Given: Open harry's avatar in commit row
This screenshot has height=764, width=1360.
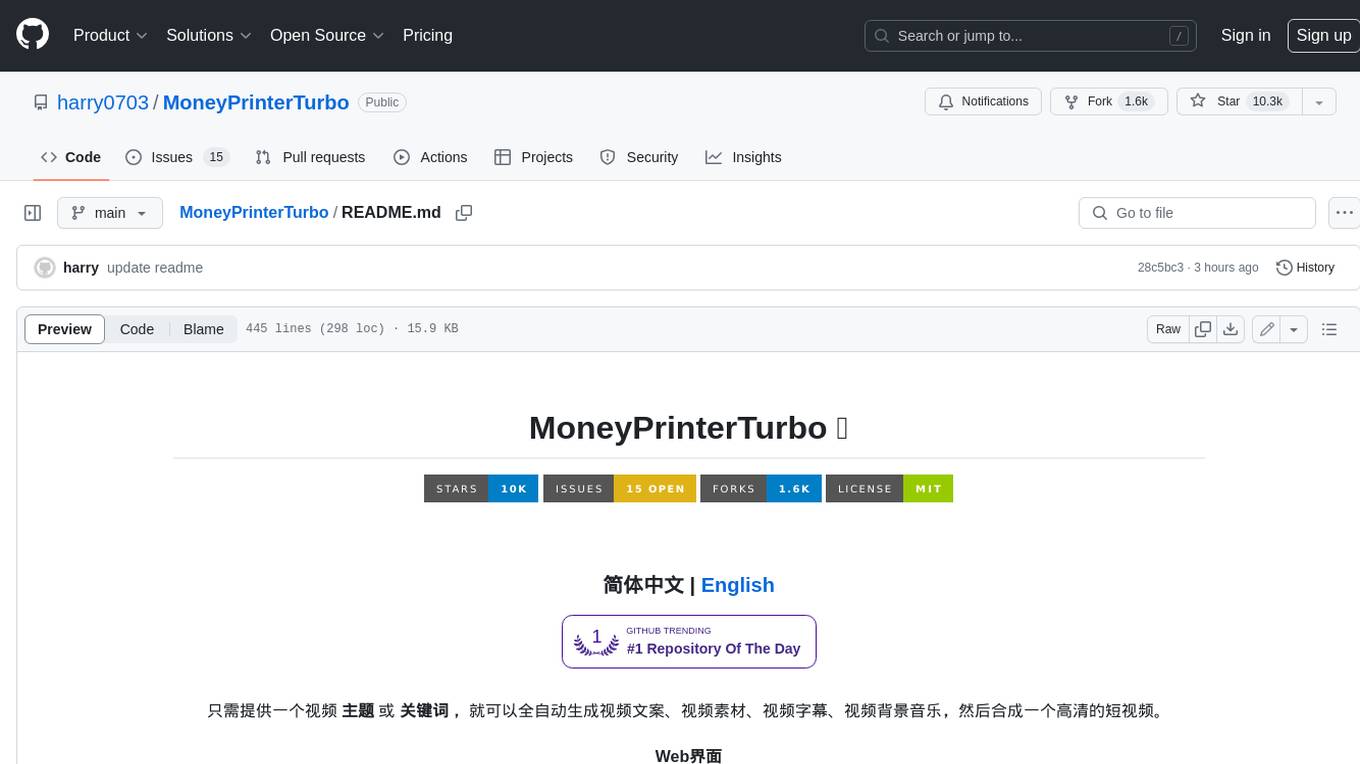Looking at the screenshot, I should click(45, 268).
